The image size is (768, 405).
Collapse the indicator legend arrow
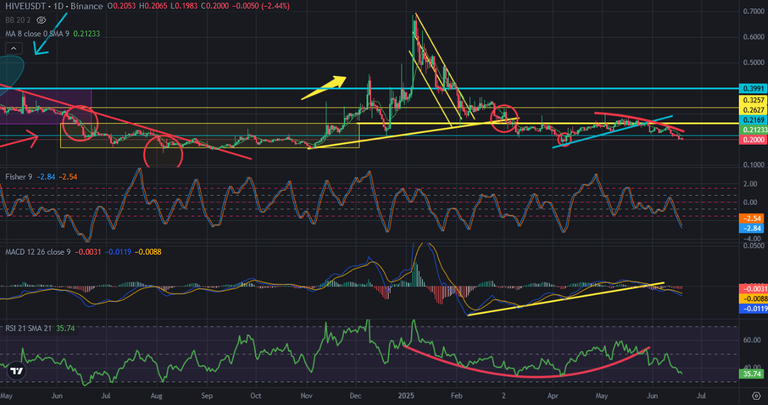point(14,48)
